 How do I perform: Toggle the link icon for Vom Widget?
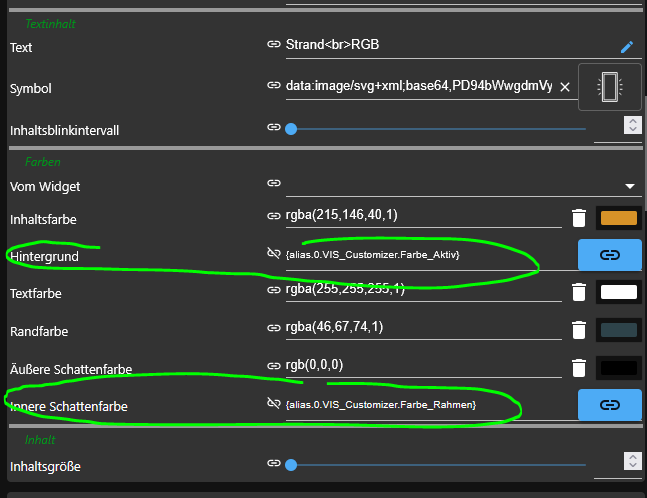273,183
